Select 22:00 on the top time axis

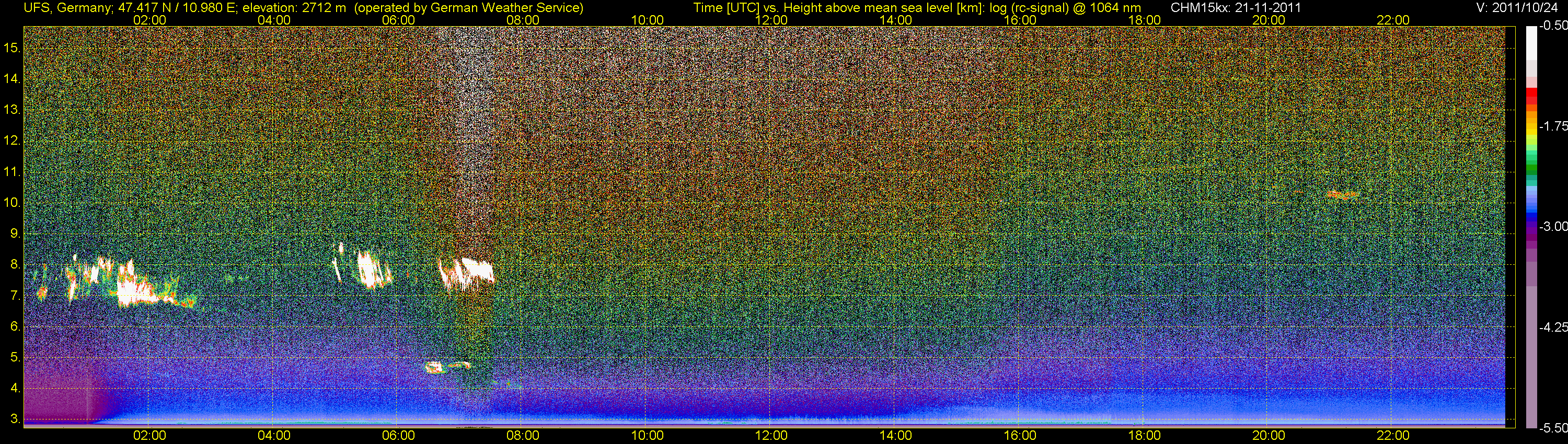[1393, 20]
